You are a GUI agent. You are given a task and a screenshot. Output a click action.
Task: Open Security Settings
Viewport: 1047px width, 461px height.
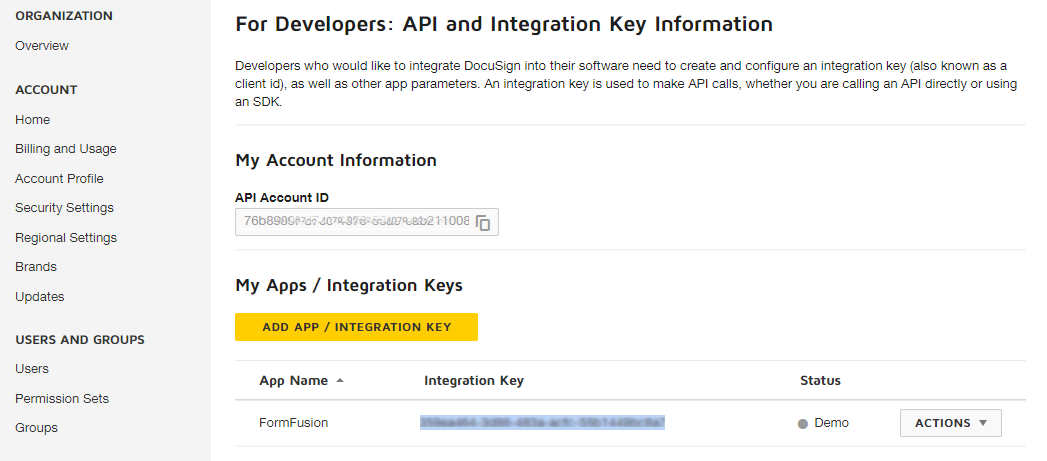[x=64, y=208]
